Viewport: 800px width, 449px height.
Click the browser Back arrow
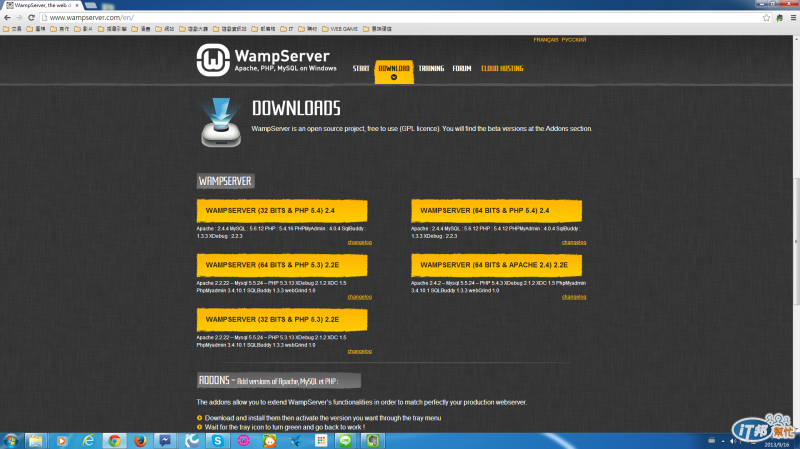[7, 17]
